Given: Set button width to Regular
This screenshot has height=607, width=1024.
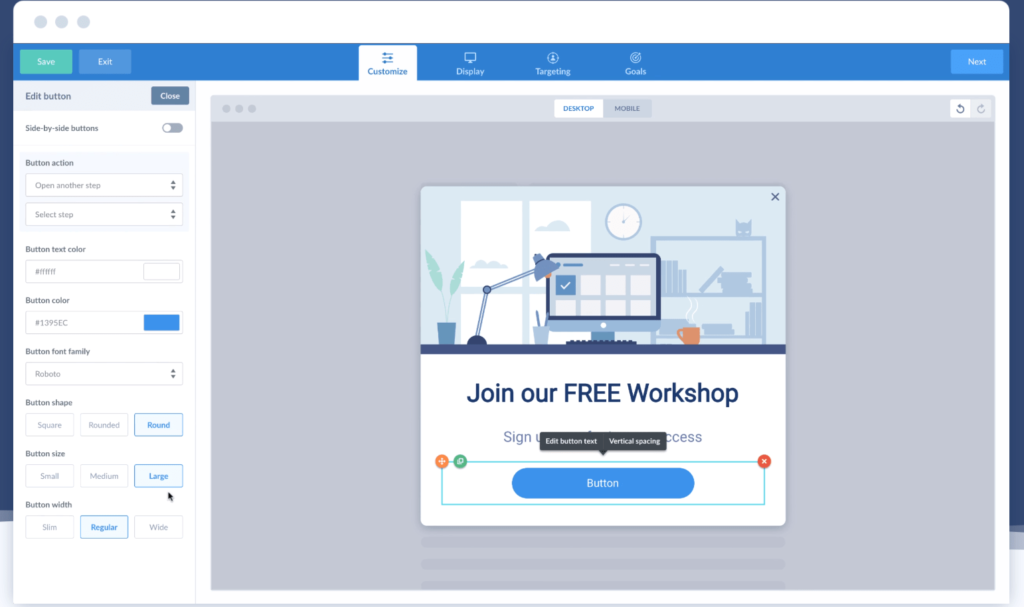Looking at the screenshot, I should (x=104, y=527).
